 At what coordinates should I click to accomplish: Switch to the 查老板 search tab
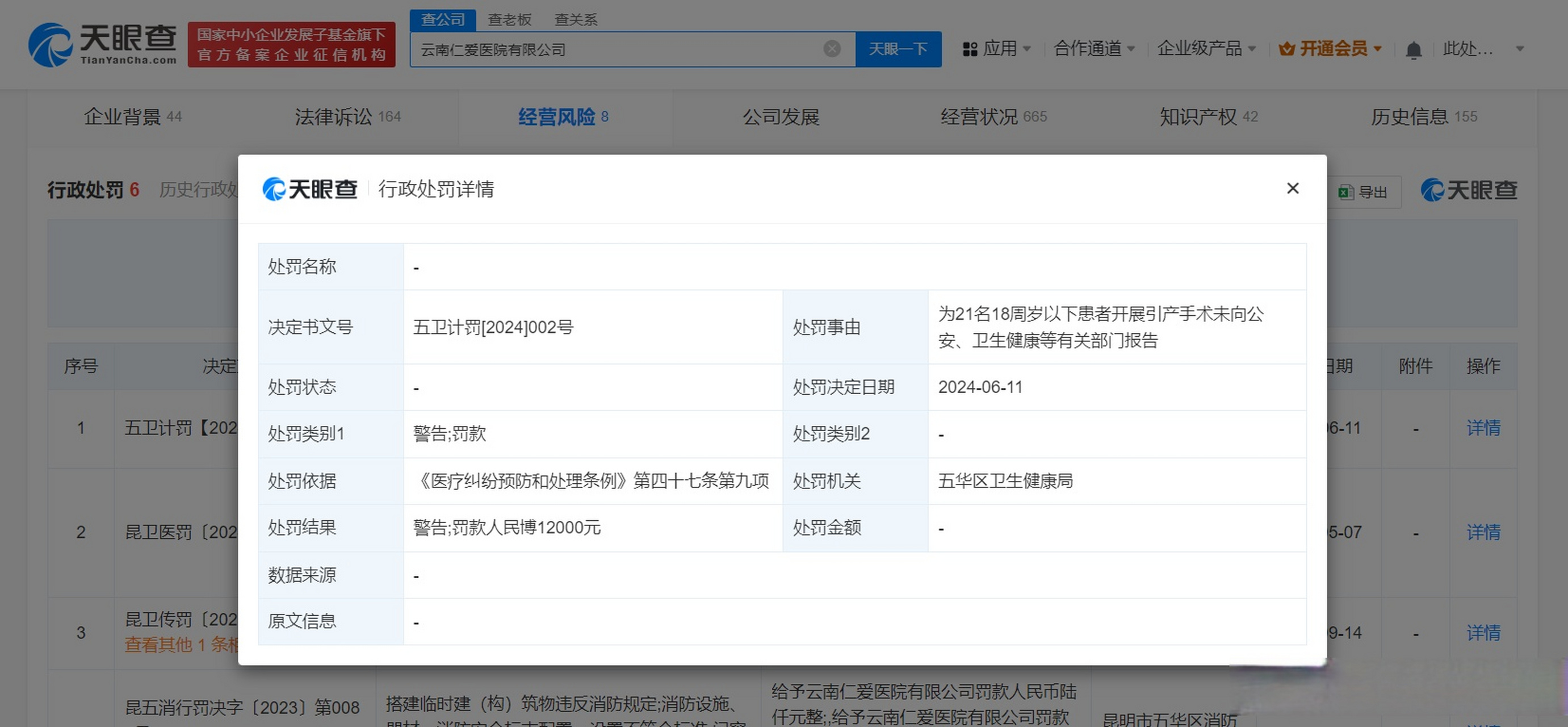tap(509, 19)
